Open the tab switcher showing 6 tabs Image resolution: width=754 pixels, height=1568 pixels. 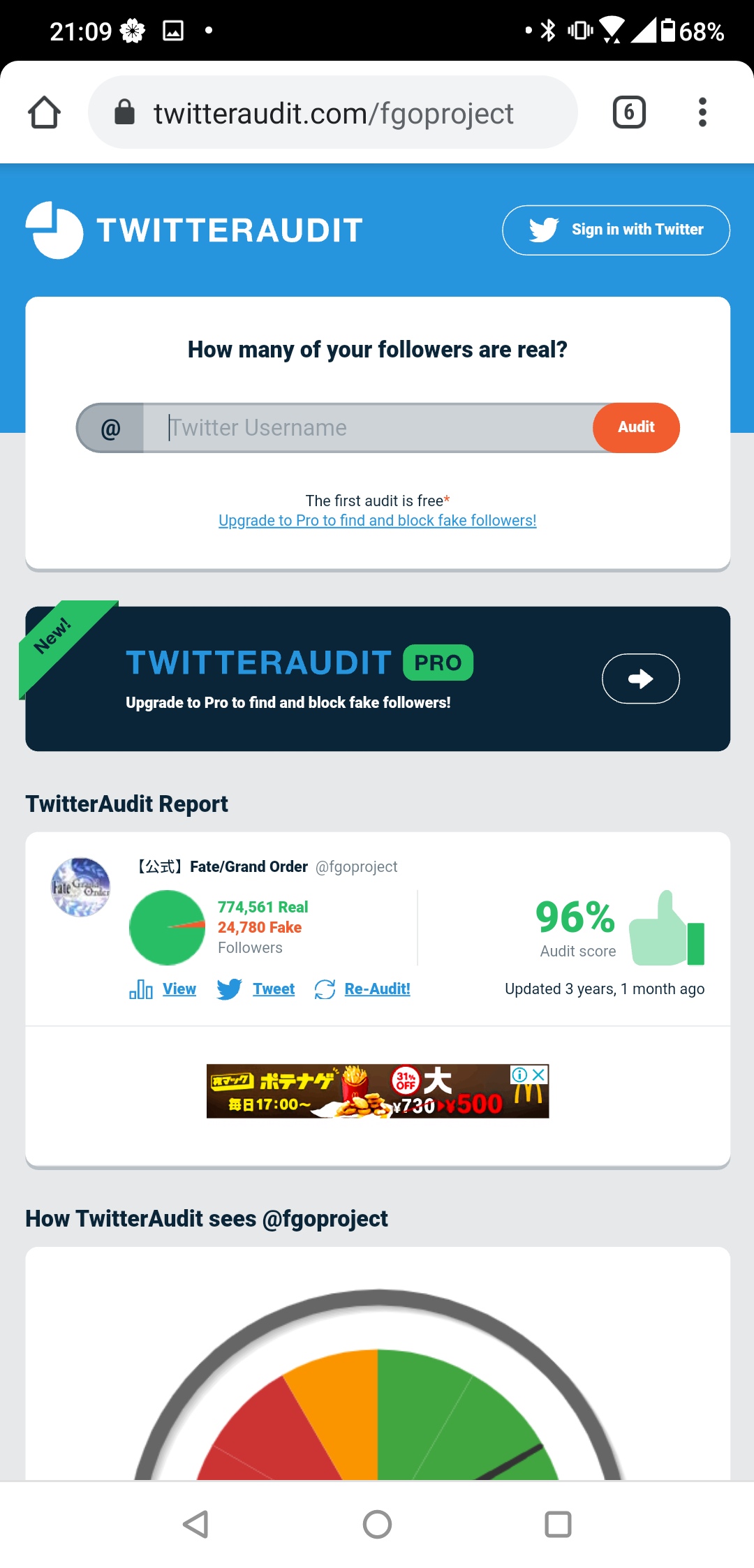(629, 112)
